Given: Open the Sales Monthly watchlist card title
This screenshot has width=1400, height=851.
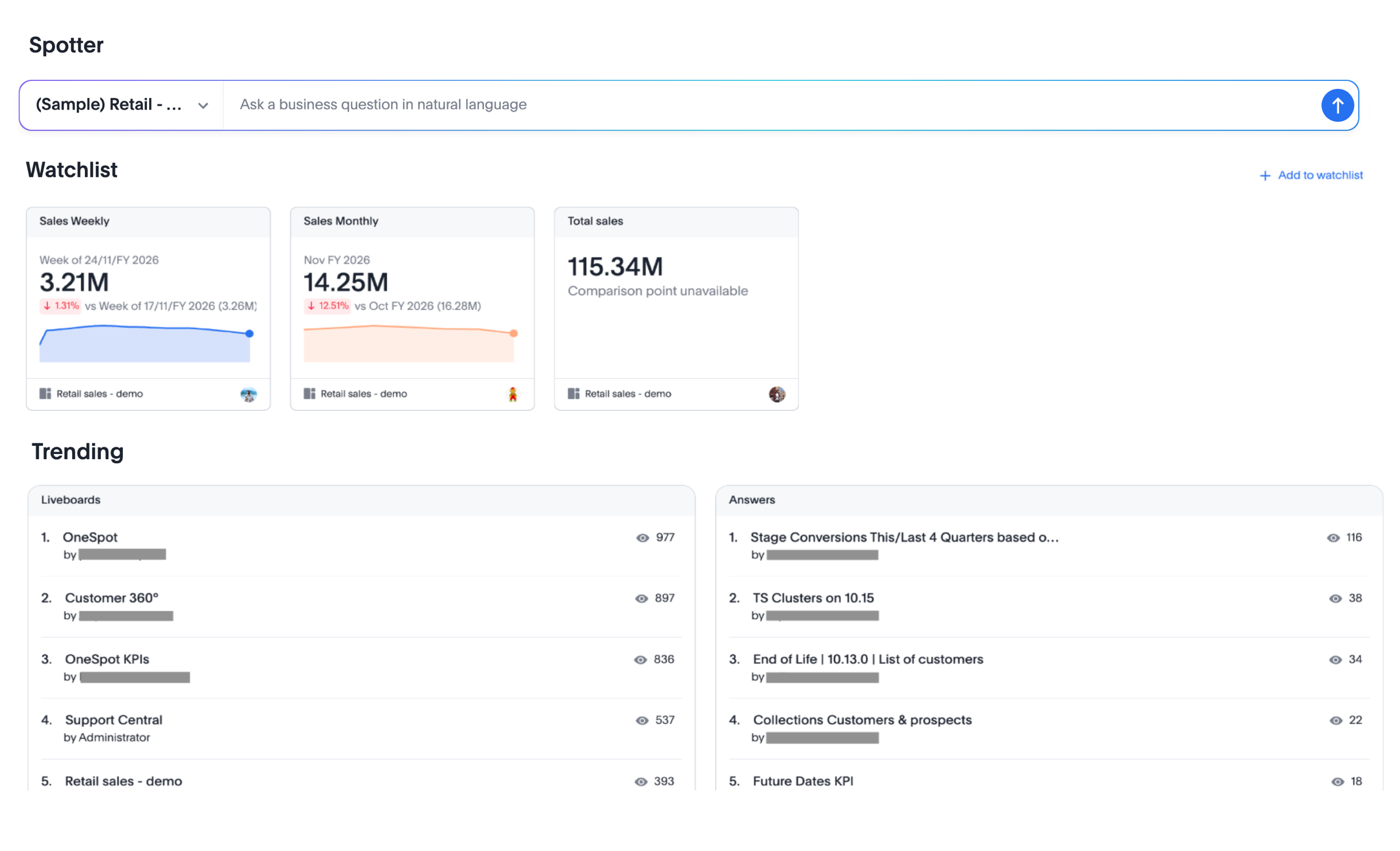Looking at the screenshot, I should click(x=341, y=221).
